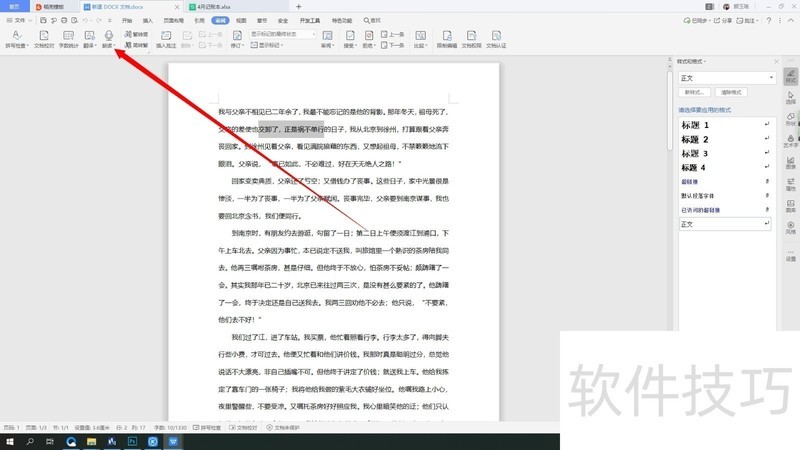Open Document Certification (文档认证)
Screen dimensions: 800x450
pyautogui.click(x=496, y=39)
